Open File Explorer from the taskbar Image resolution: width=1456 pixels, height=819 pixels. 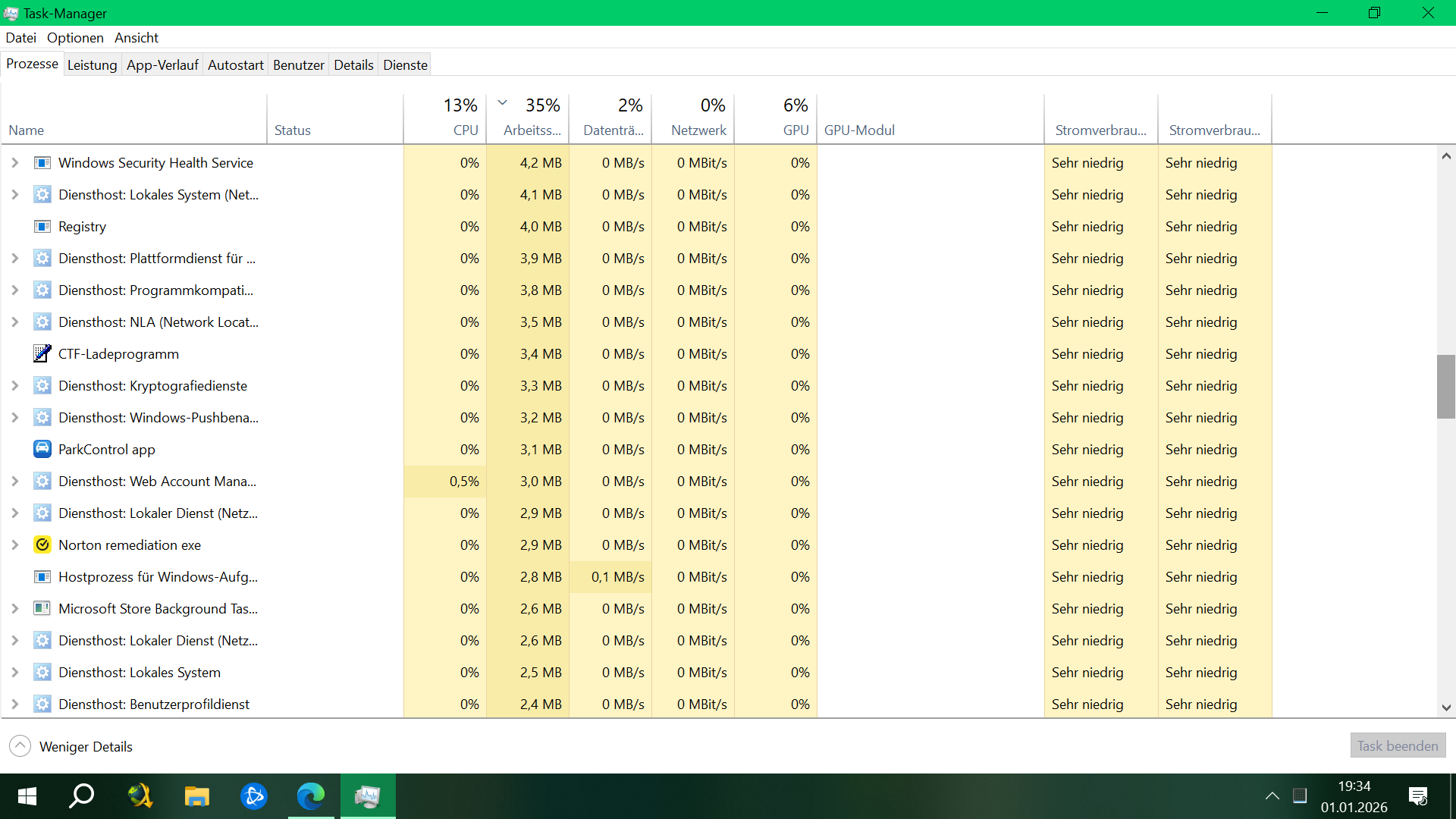pos(196,796)
